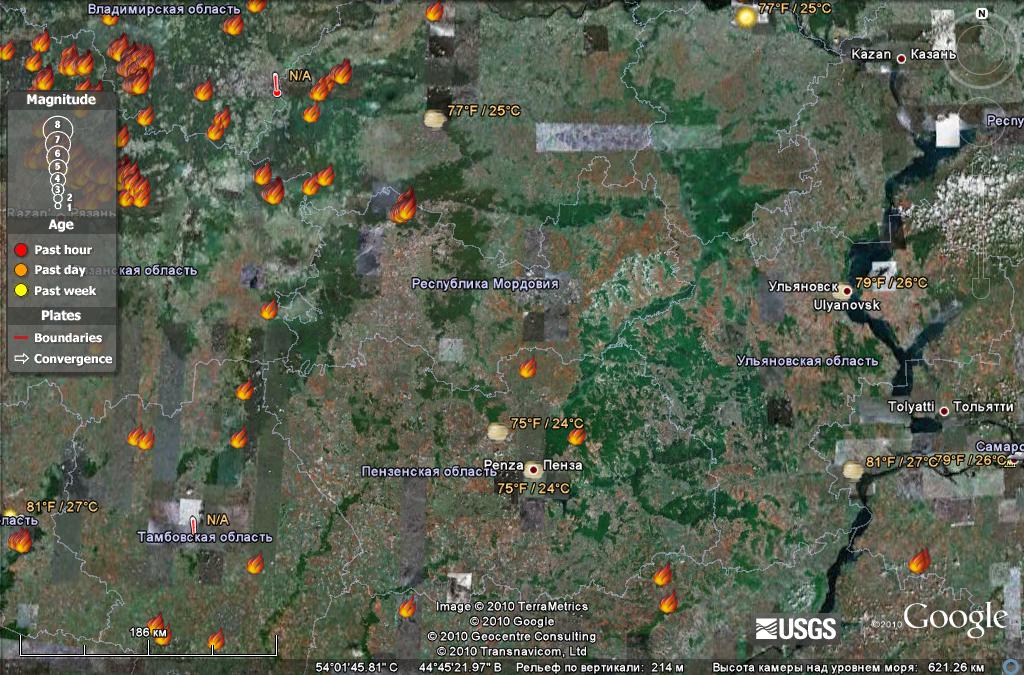1024x675 pixels.
Task: Click the 75°F / 24°C label below Penza
Action: pos(534,488)
